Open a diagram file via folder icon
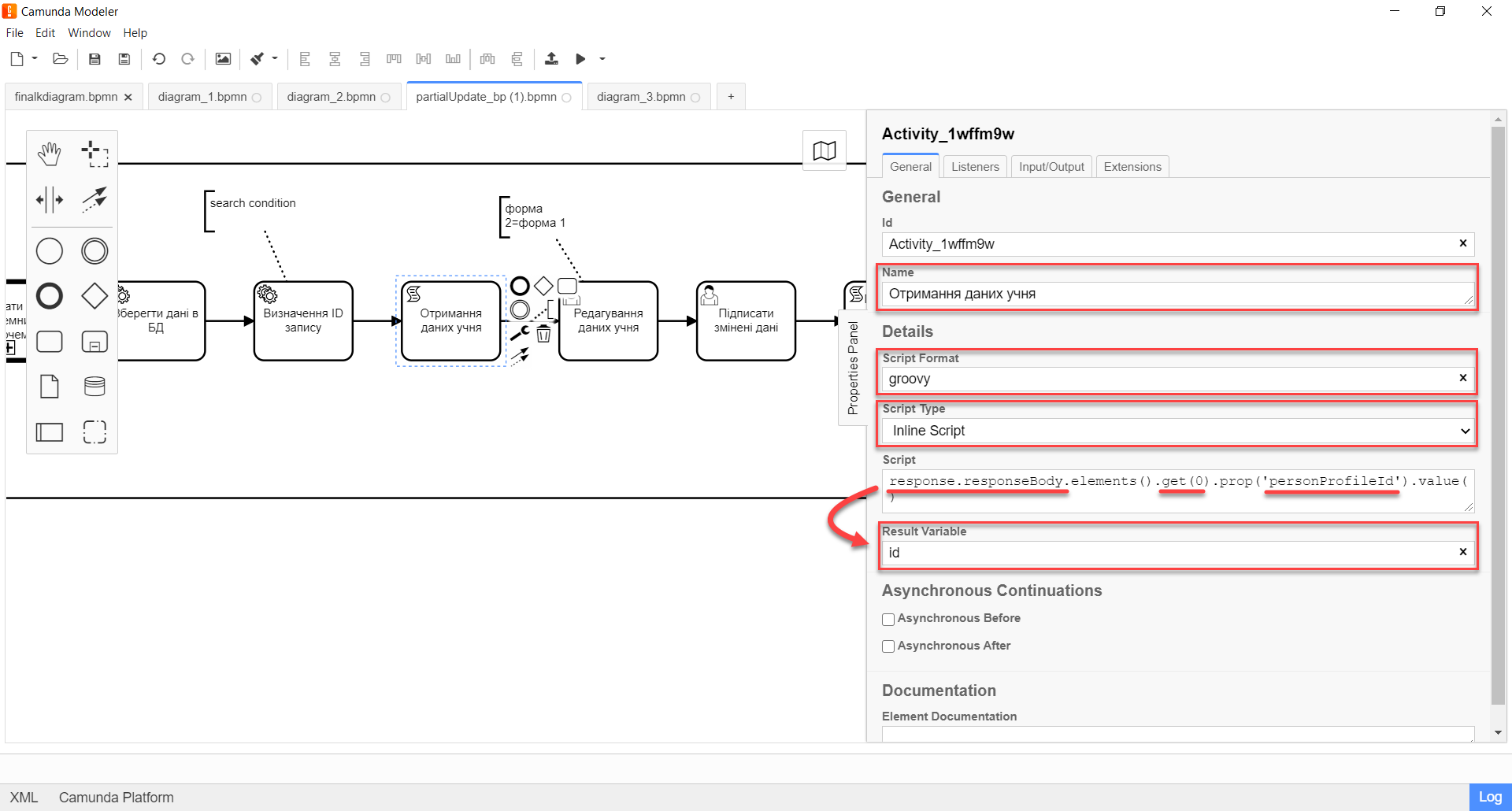Image resolution: width=1512 pixels, height=811 pixels. [x=60, y=59]
